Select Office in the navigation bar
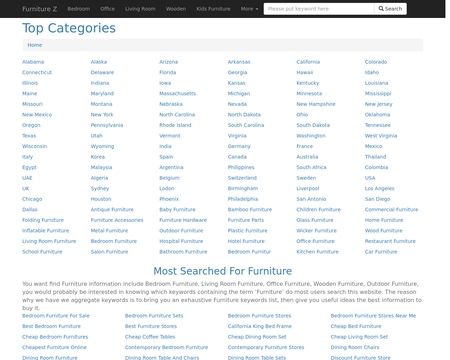 point(107,9)
